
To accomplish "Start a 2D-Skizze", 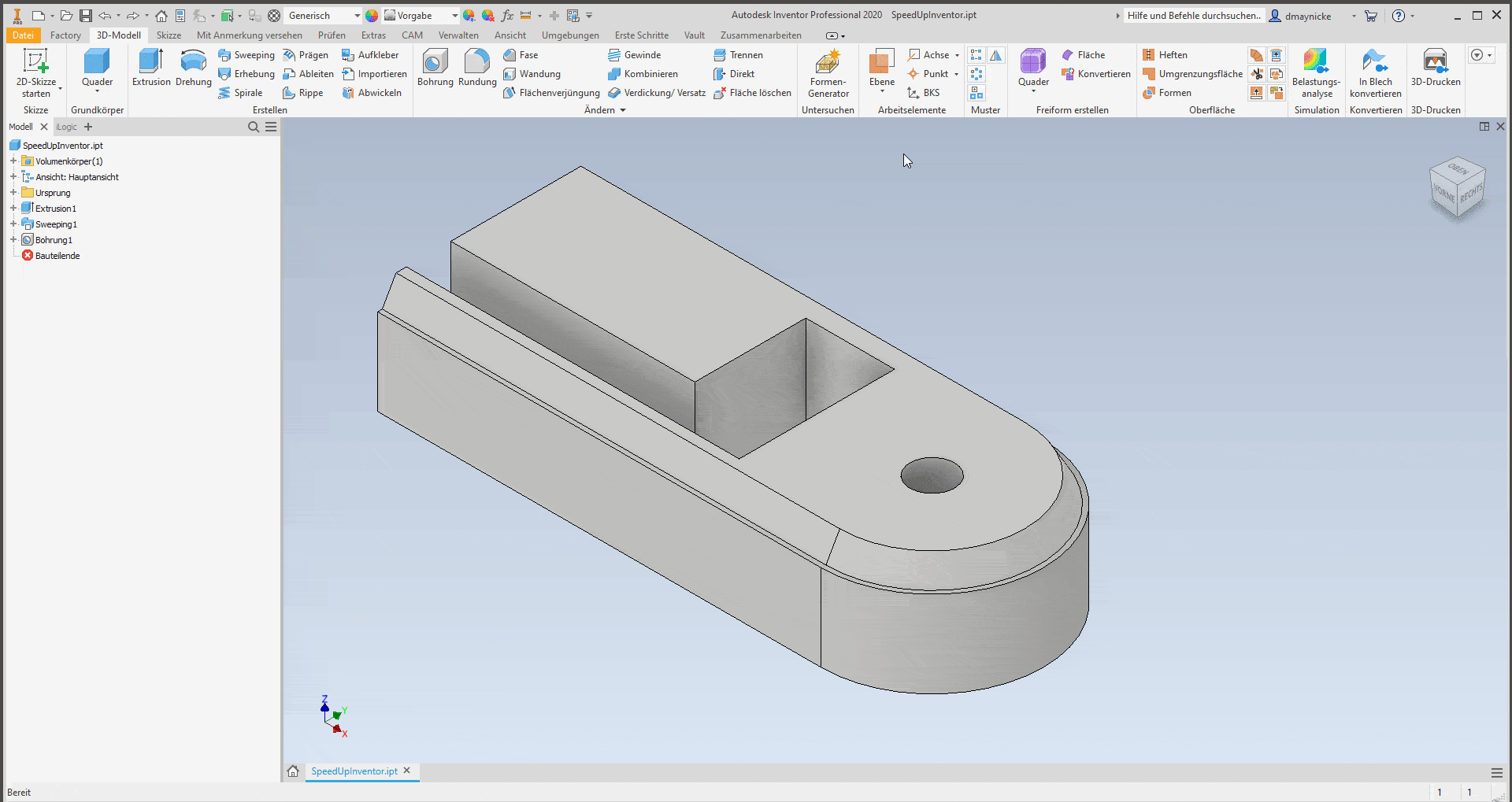I will click(x=36, y=71).
